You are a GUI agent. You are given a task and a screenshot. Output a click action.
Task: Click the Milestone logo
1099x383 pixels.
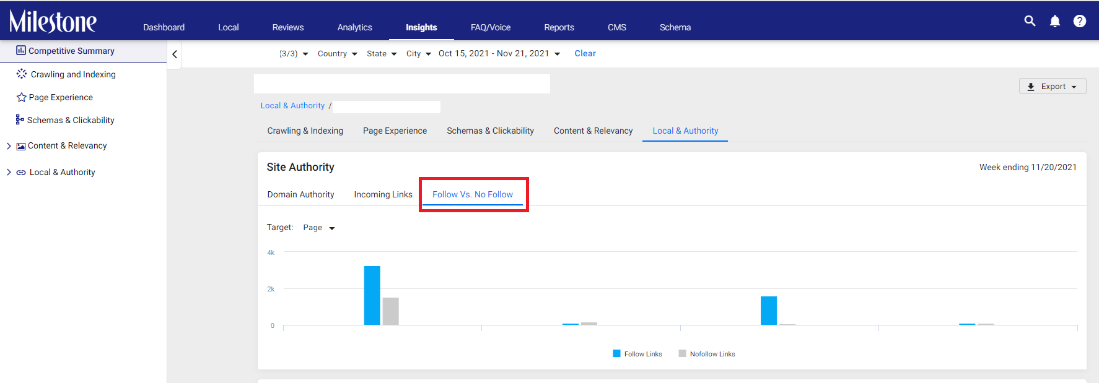point(53,22)
